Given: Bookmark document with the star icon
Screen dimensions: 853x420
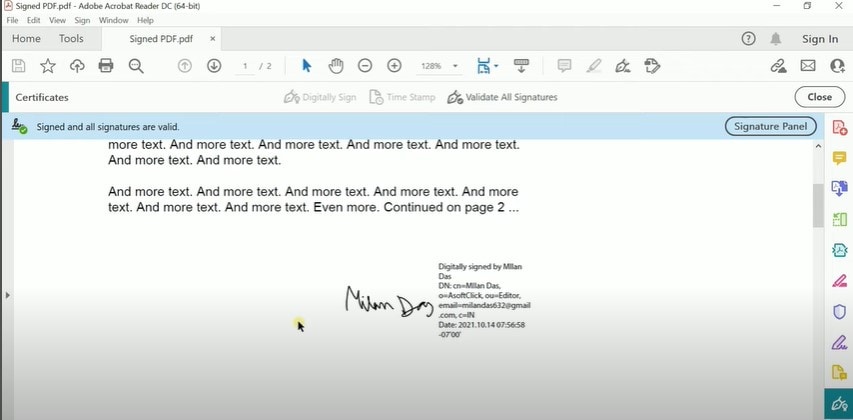Looking at the screenshot, I should point(48,66).
